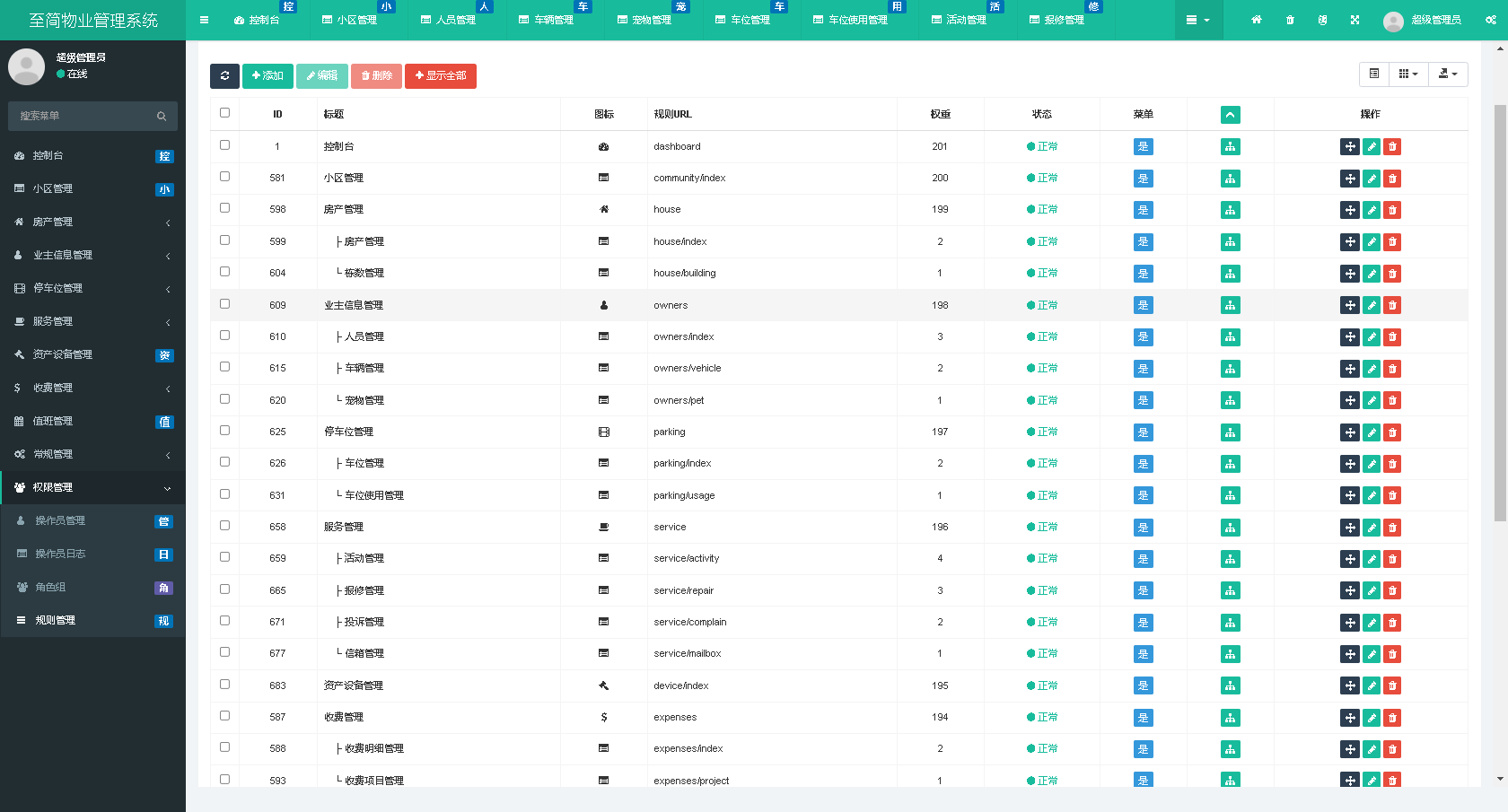Image resolution: width=1508 pixels, height=812 pixels.
Task: Click the fullscreen icon in top bar
Action: click(1355, 20)
